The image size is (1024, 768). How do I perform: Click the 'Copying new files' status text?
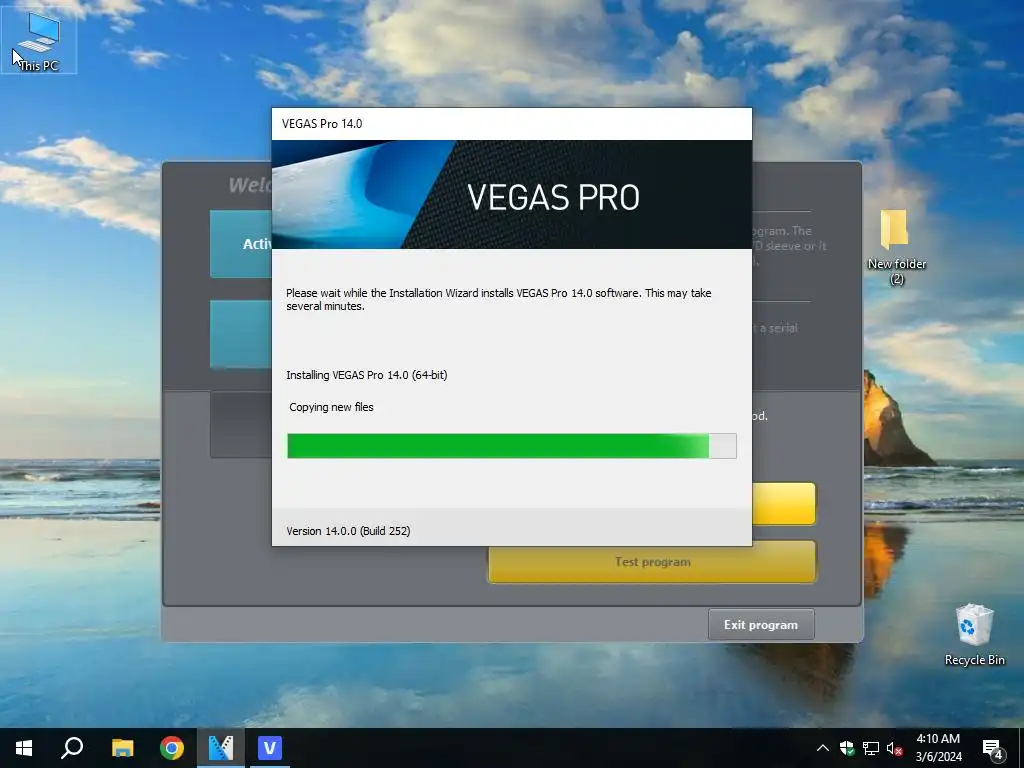332,407
